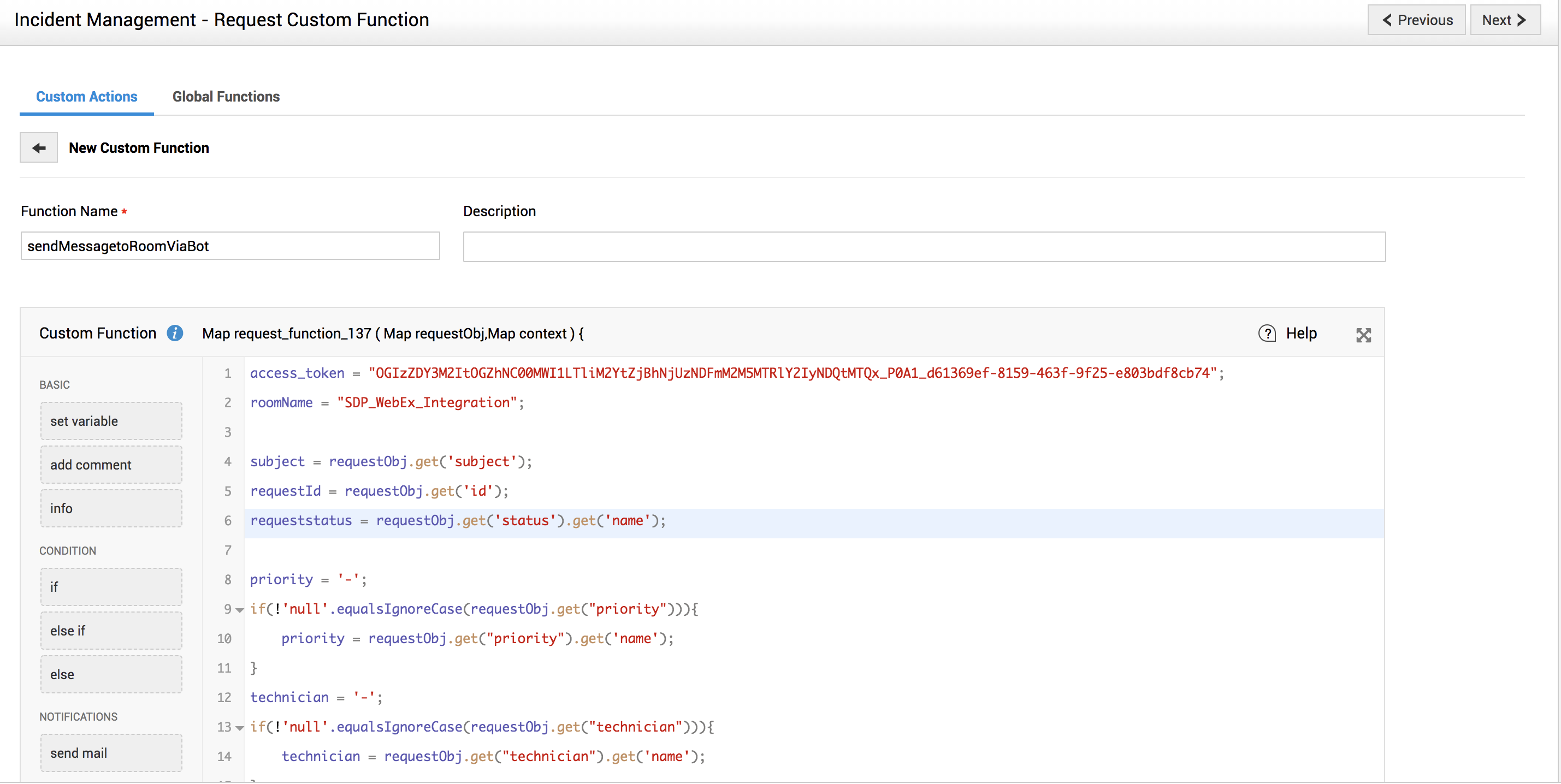The image size is (1561, 784).
Task: Insert the else condition block
Action: 111,674
